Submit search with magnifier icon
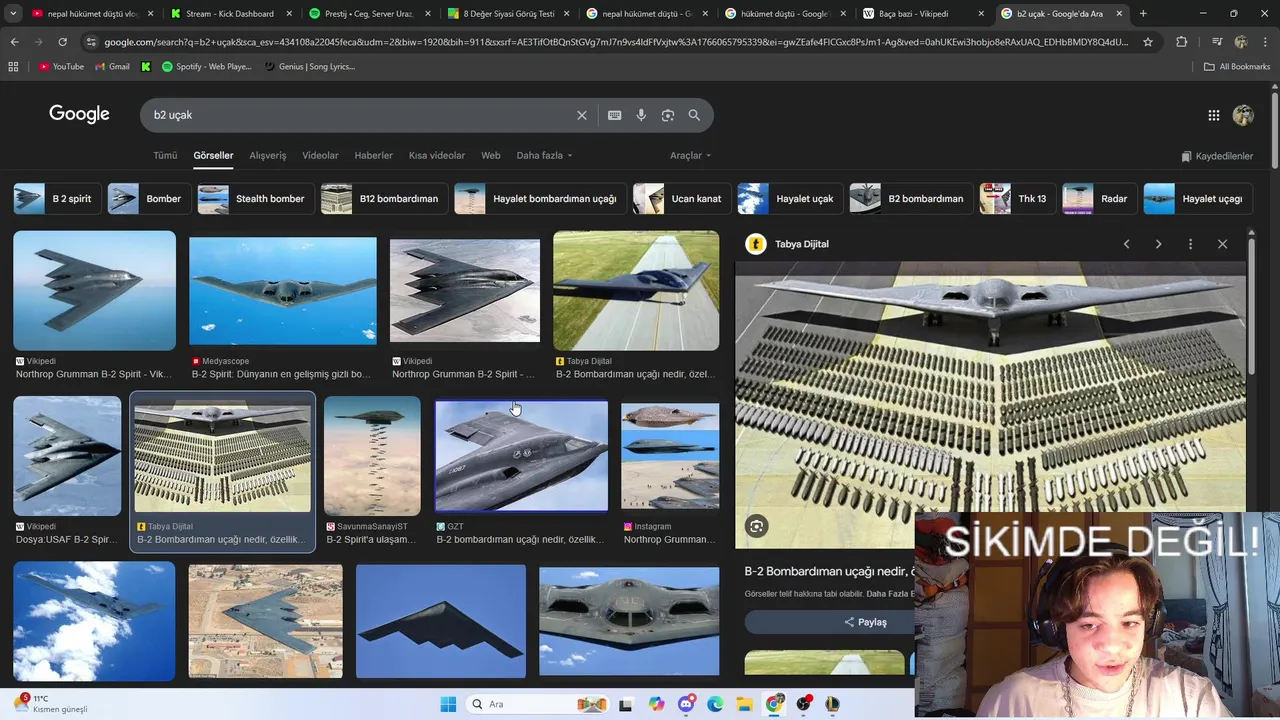Viewport: 1280px width, 720px height. (694, 115)
